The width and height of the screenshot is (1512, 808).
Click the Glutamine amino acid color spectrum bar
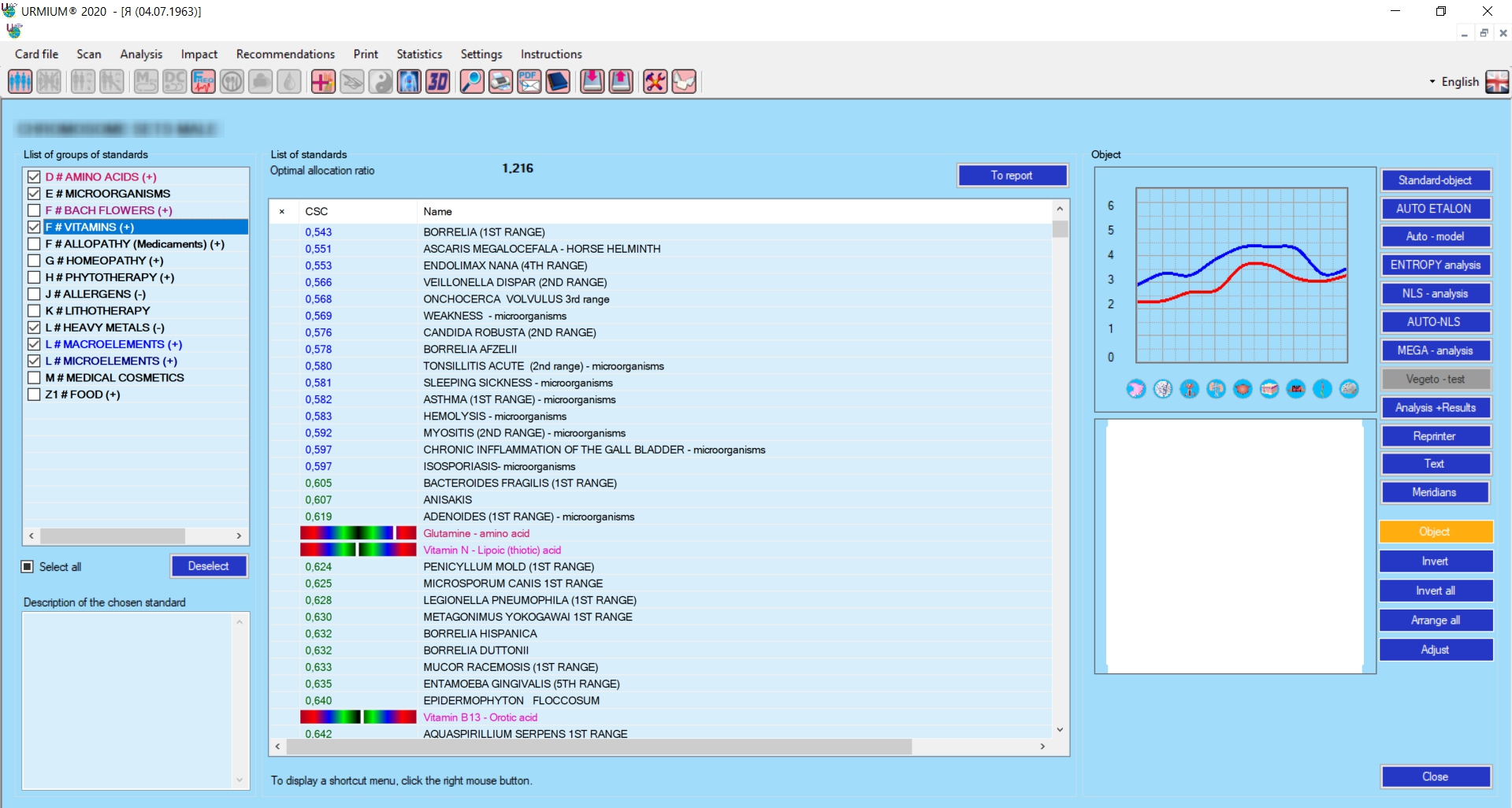pyautogui.click(x=358, y=534)
